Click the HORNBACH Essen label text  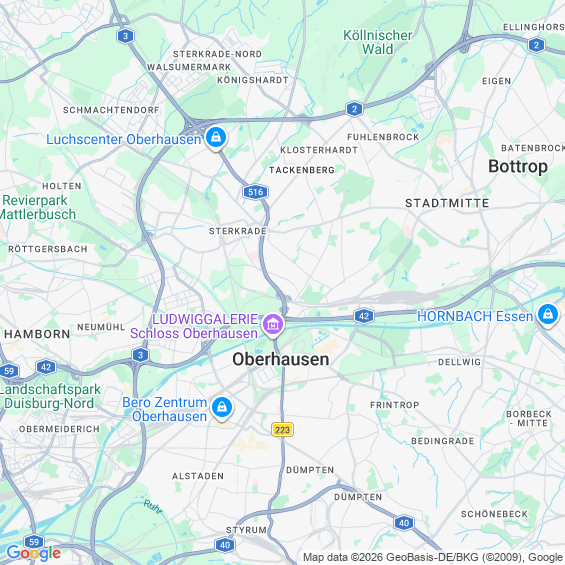pyautogui.click(x=475, y=316)
